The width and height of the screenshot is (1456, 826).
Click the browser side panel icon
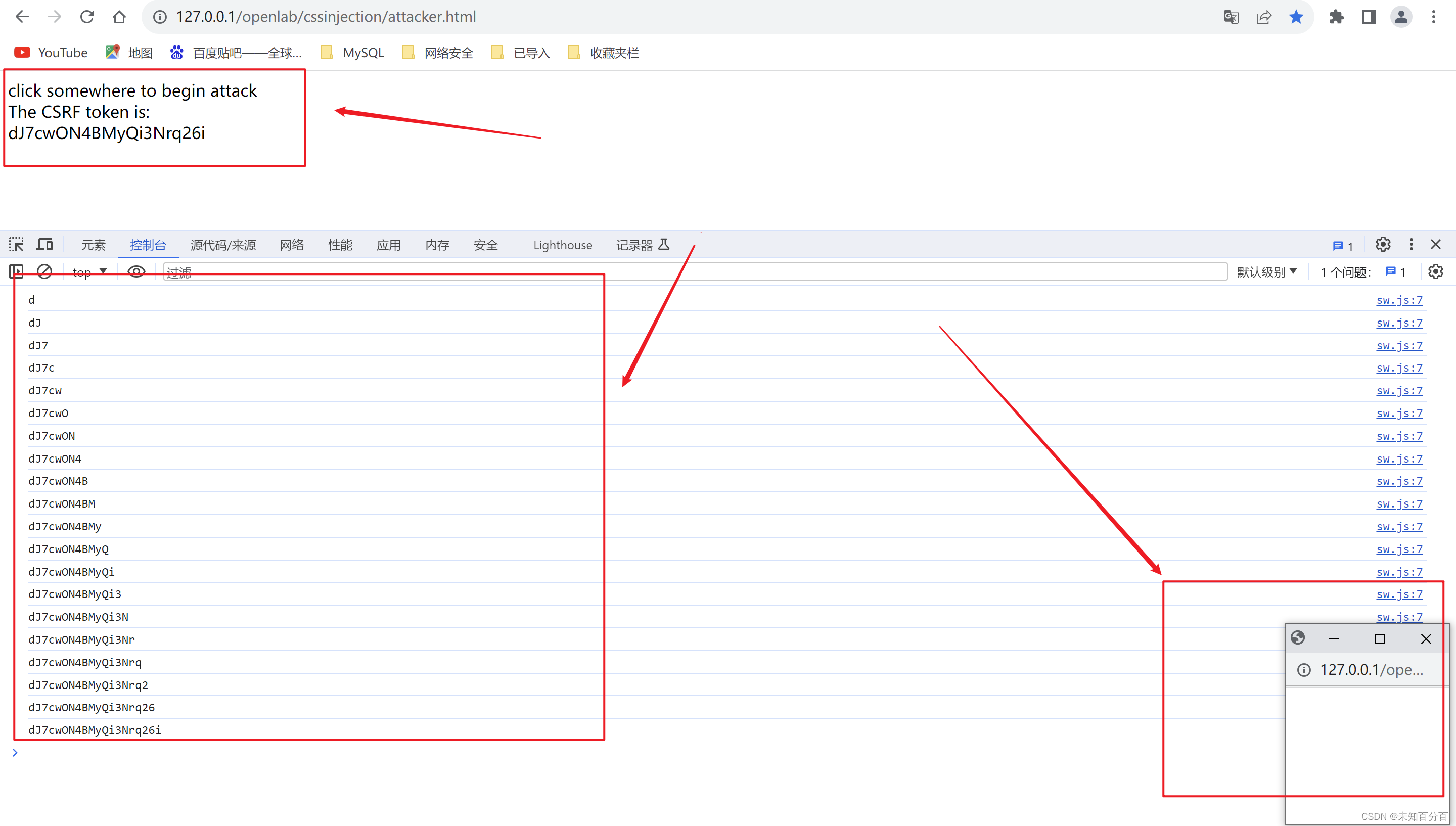click(1369, 17)
